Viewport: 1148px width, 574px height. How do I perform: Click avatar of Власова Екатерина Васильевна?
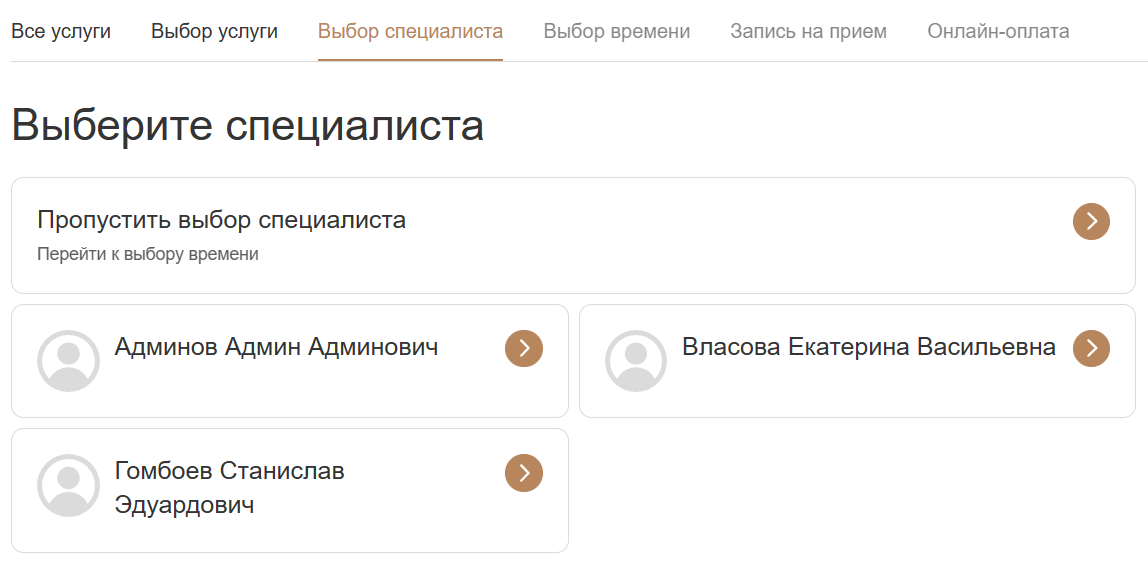(x=636, y=360)
